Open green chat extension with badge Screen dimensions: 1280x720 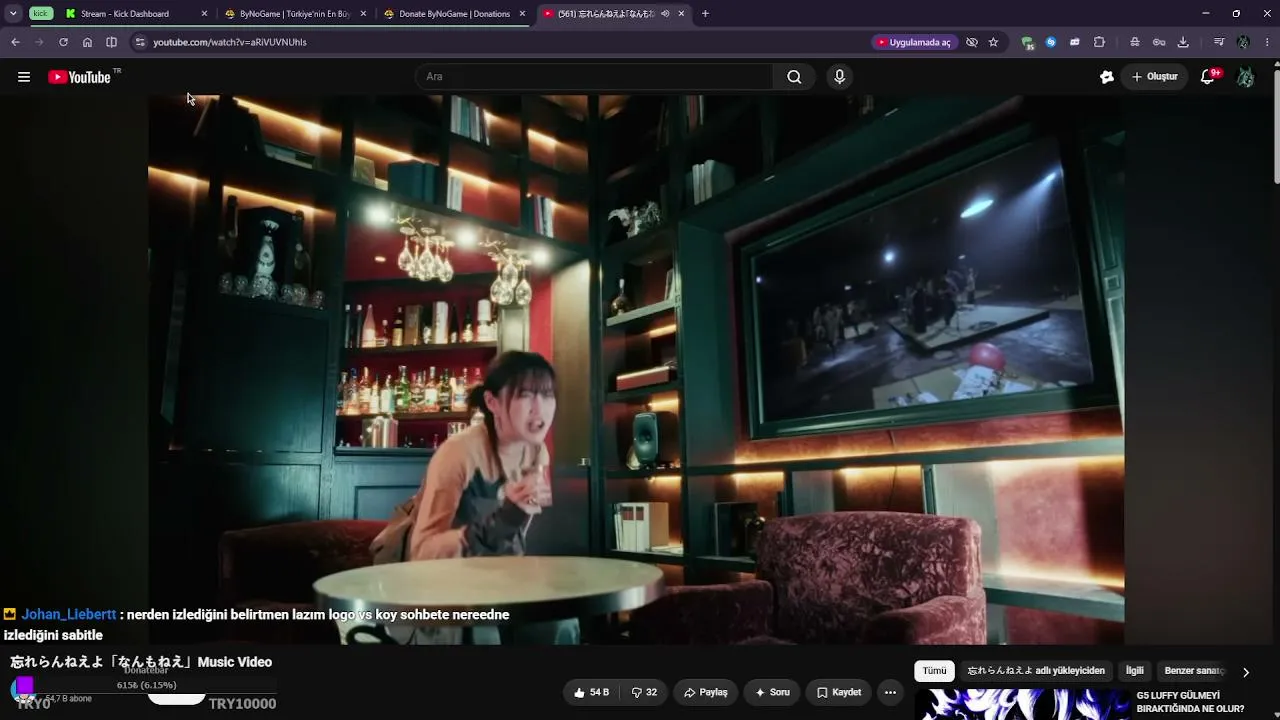tap(1027, 42)
